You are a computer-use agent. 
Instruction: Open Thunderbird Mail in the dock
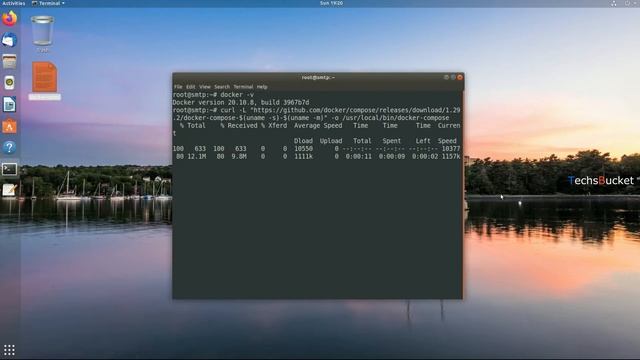pyautogui.click(x=9, y=40)
